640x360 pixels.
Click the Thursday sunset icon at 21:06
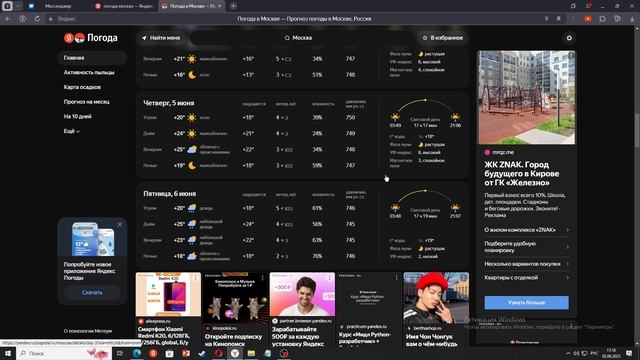coord(455,118)
